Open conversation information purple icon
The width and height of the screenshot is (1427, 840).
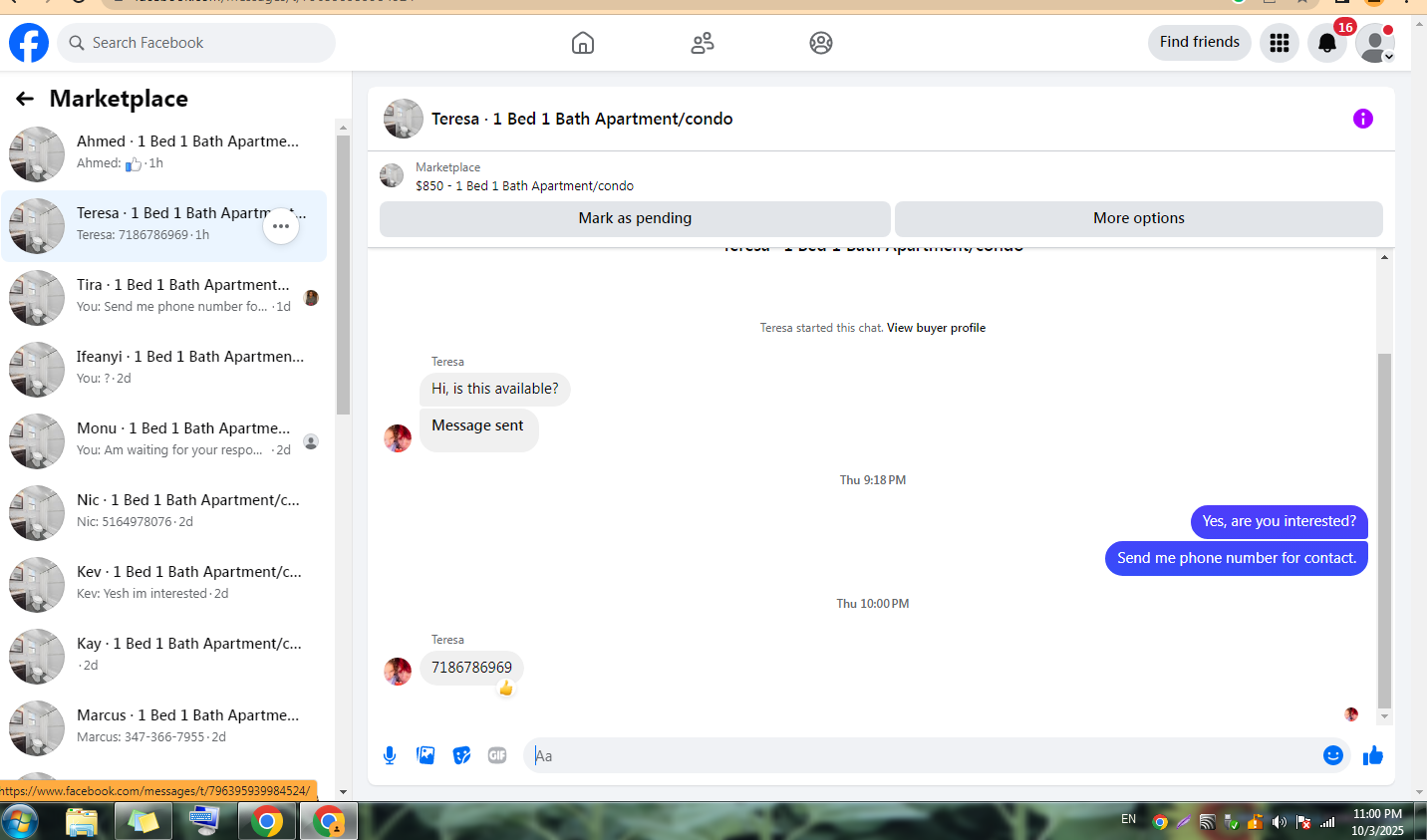pyautogui.click(x=1363, y=119)
